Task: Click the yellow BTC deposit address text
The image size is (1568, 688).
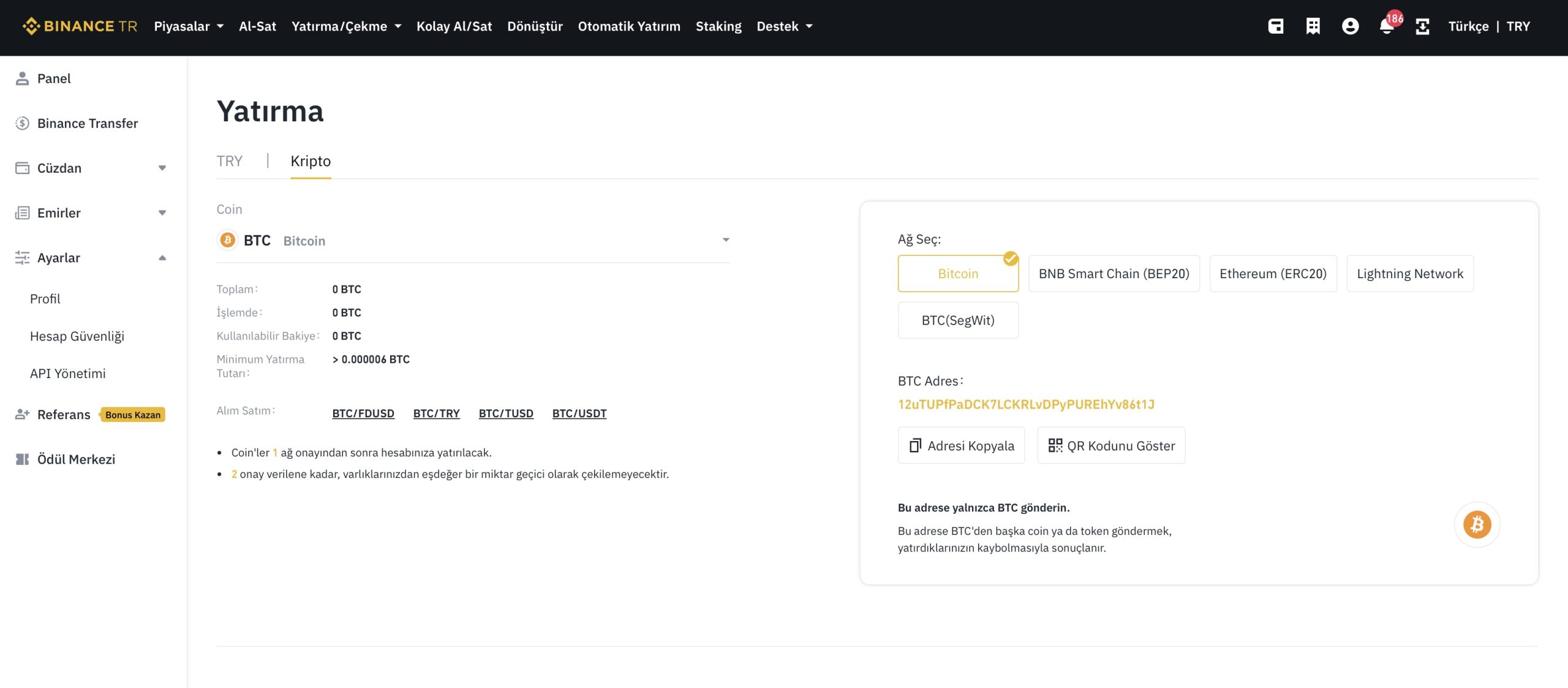Action: 1026,404
